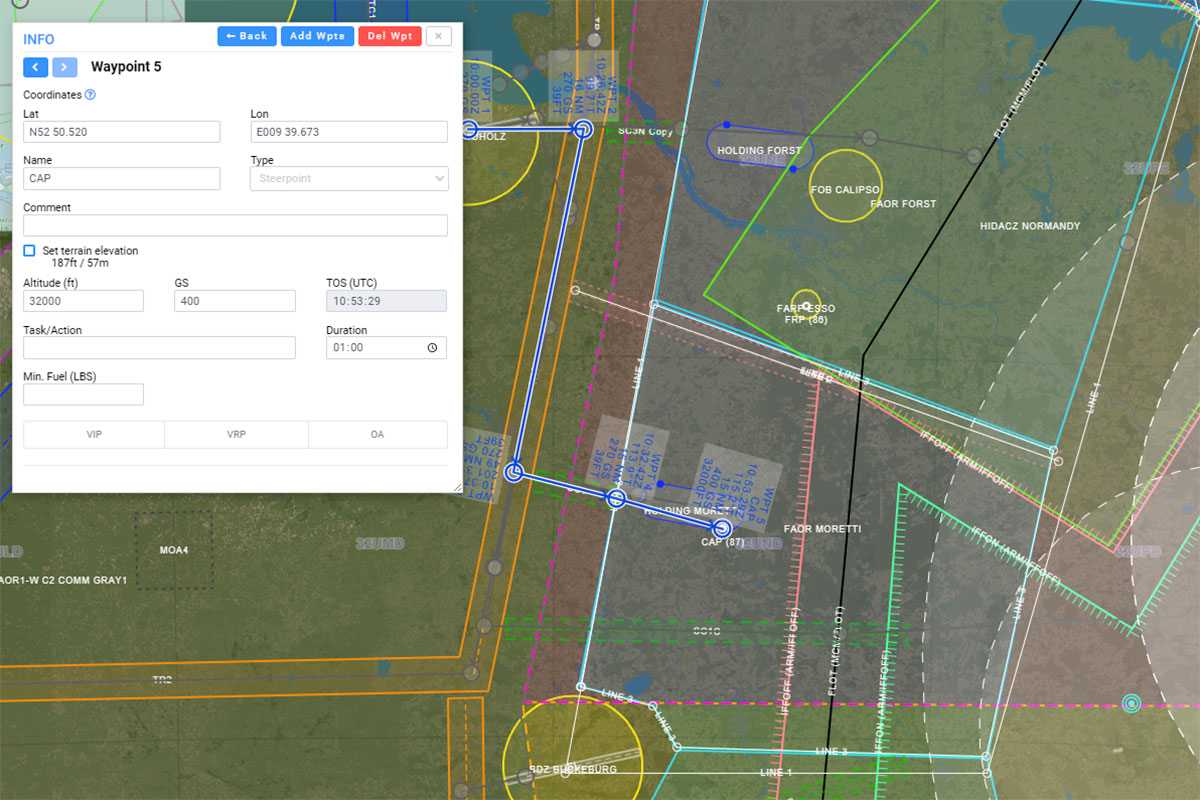This screenshot has height=800, width=1200.
Task: Enable Set terrain elevation checkbox
Action: (x=29, y=251)
